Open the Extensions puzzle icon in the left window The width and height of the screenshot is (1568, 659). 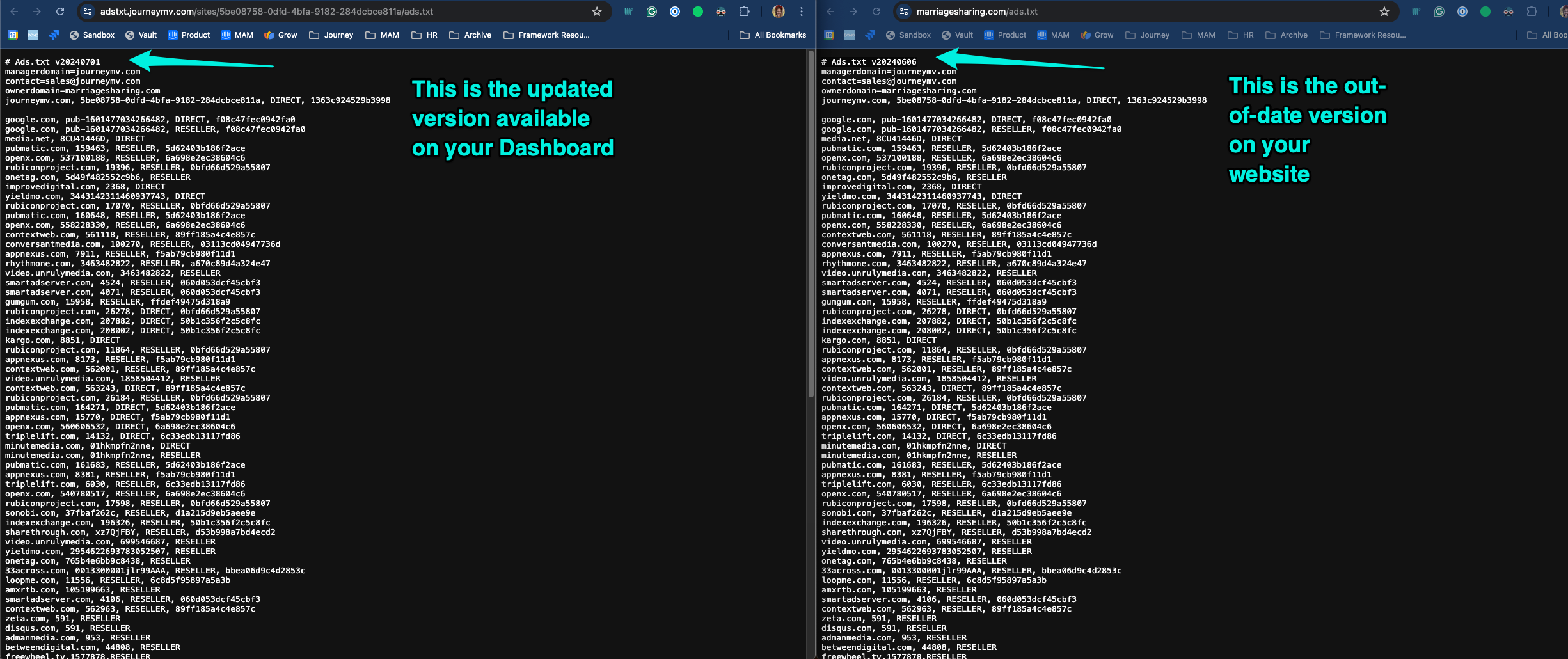click(743, 12)
